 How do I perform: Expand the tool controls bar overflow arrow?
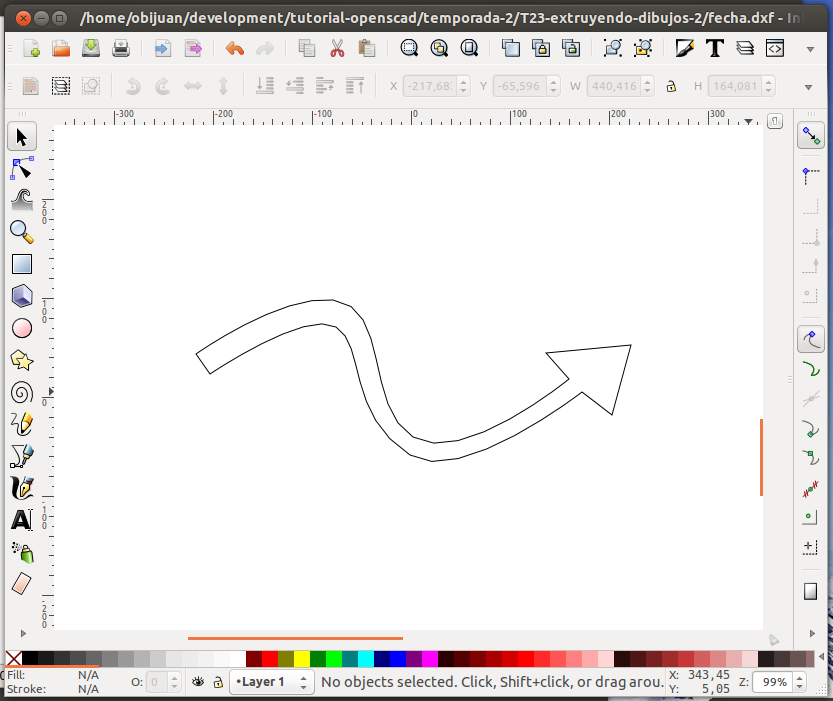click(809, 87)
